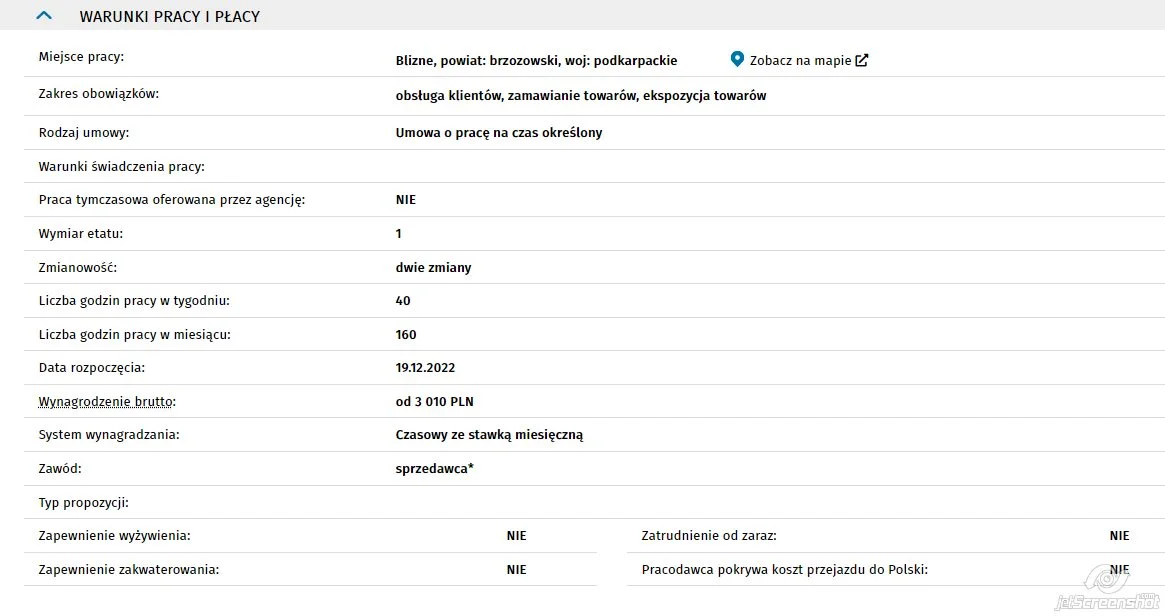Click the Typ propozycji row label
This screenshot has height=616, width=1165.
pos(83,503)
